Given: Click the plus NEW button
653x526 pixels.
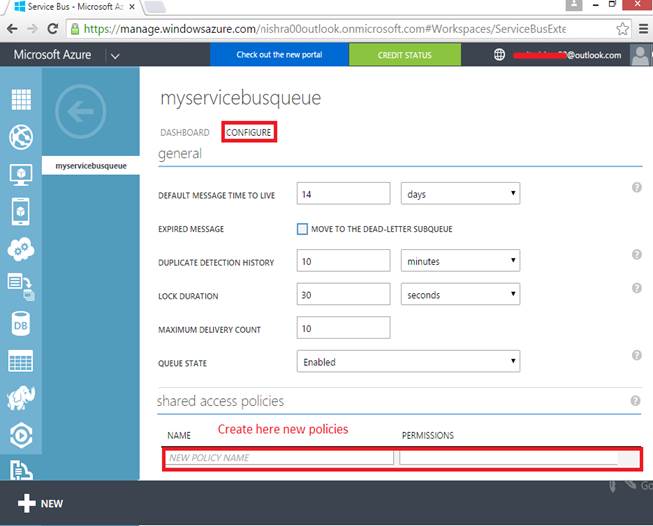Looking at the screenshot, I should pos(40,503).
